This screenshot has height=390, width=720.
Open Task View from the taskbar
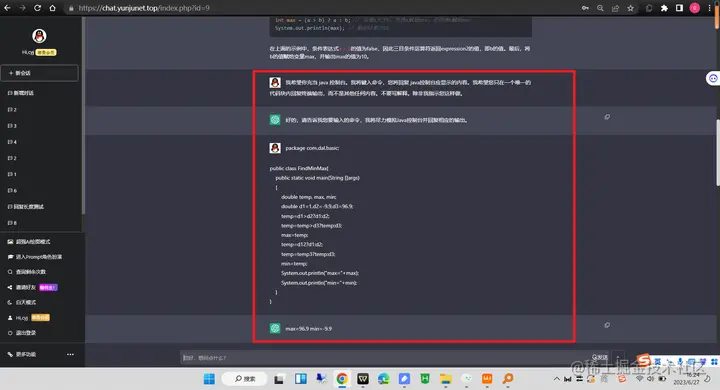279,379
